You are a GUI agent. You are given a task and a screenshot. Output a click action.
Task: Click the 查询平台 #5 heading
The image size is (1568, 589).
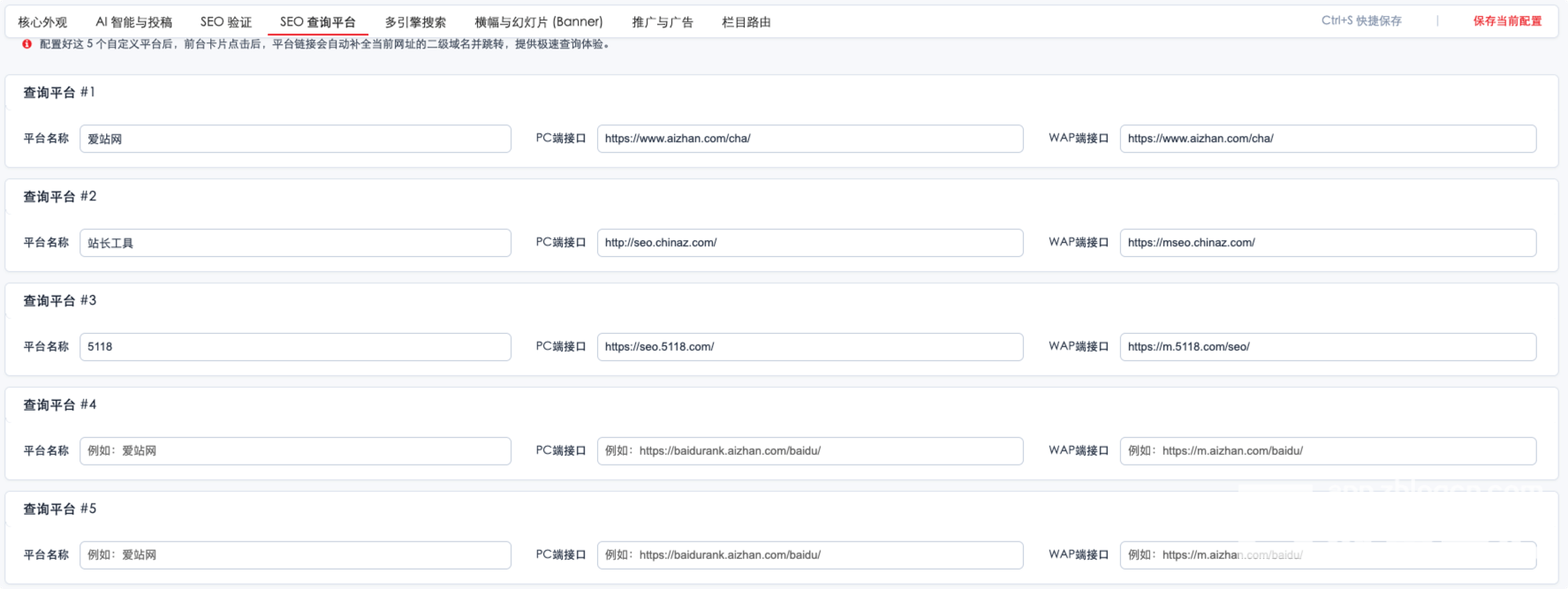click(59, 510)
